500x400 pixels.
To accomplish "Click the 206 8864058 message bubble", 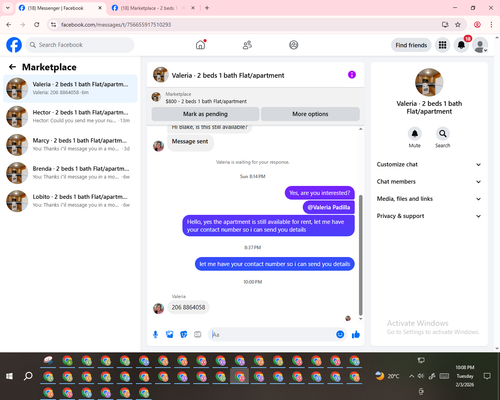I will 188,307.
